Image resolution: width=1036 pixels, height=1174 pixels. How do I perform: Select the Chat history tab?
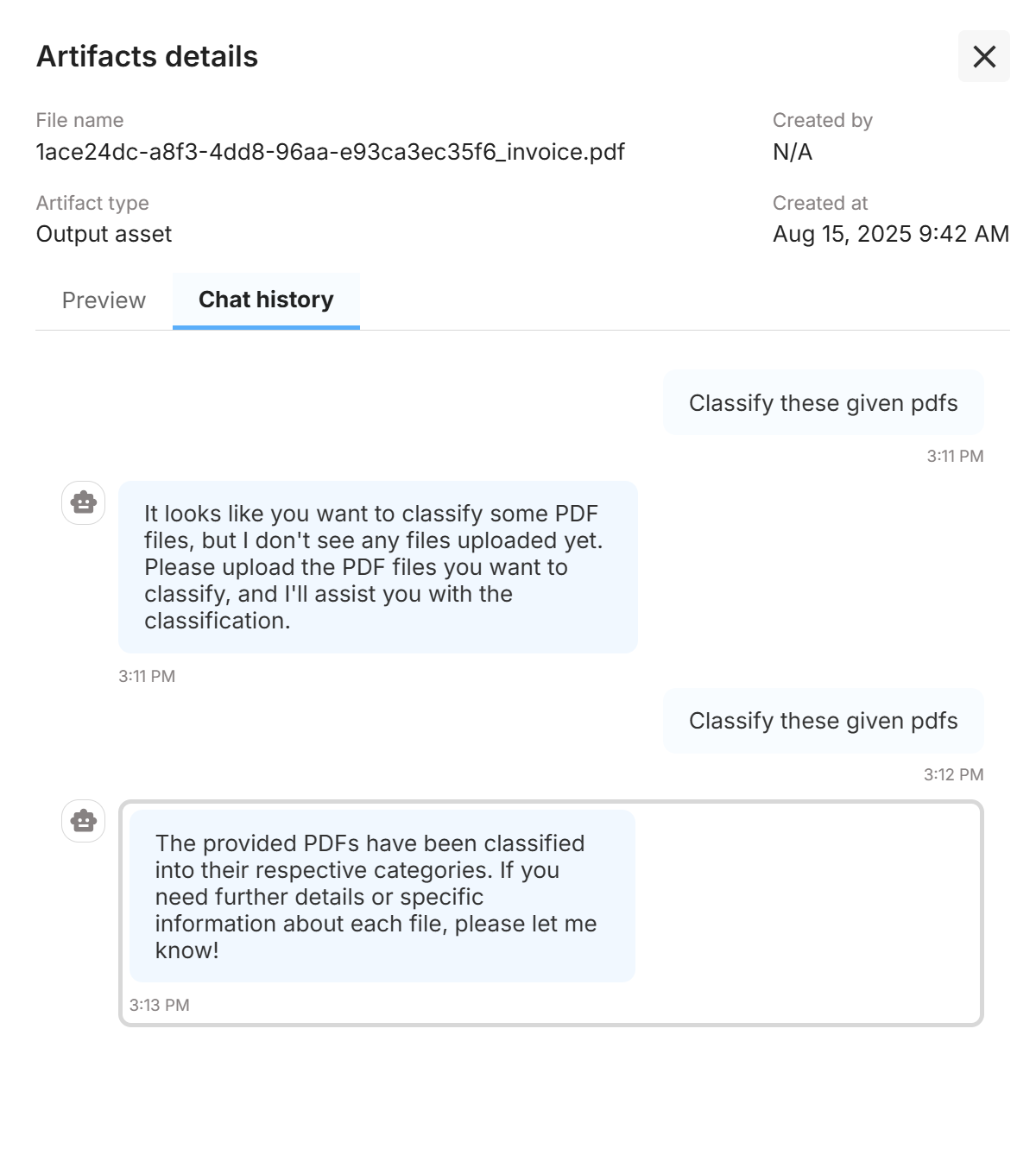point(266,300)
